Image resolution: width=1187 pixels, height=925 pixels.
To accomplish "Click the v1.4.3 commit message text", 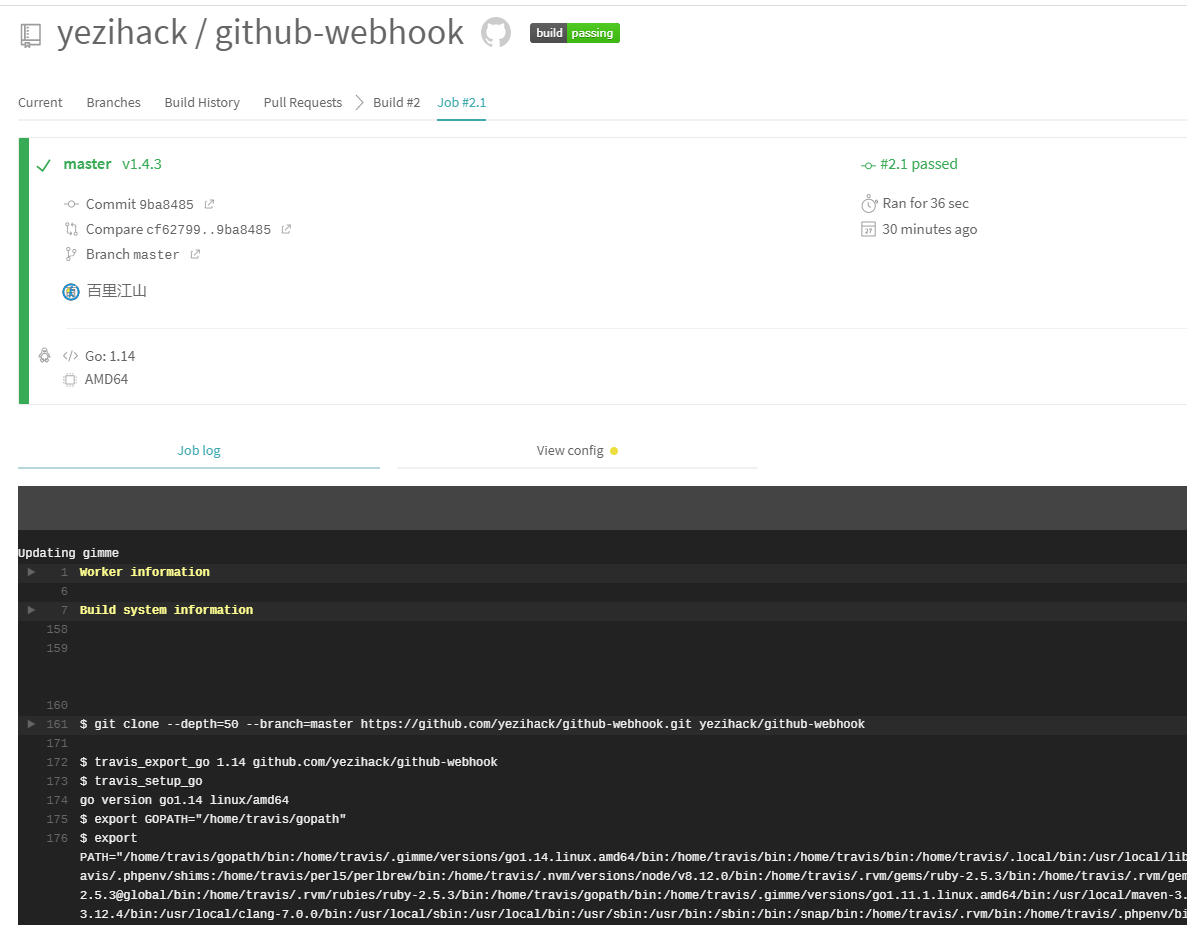I will [x=142, y=164].
